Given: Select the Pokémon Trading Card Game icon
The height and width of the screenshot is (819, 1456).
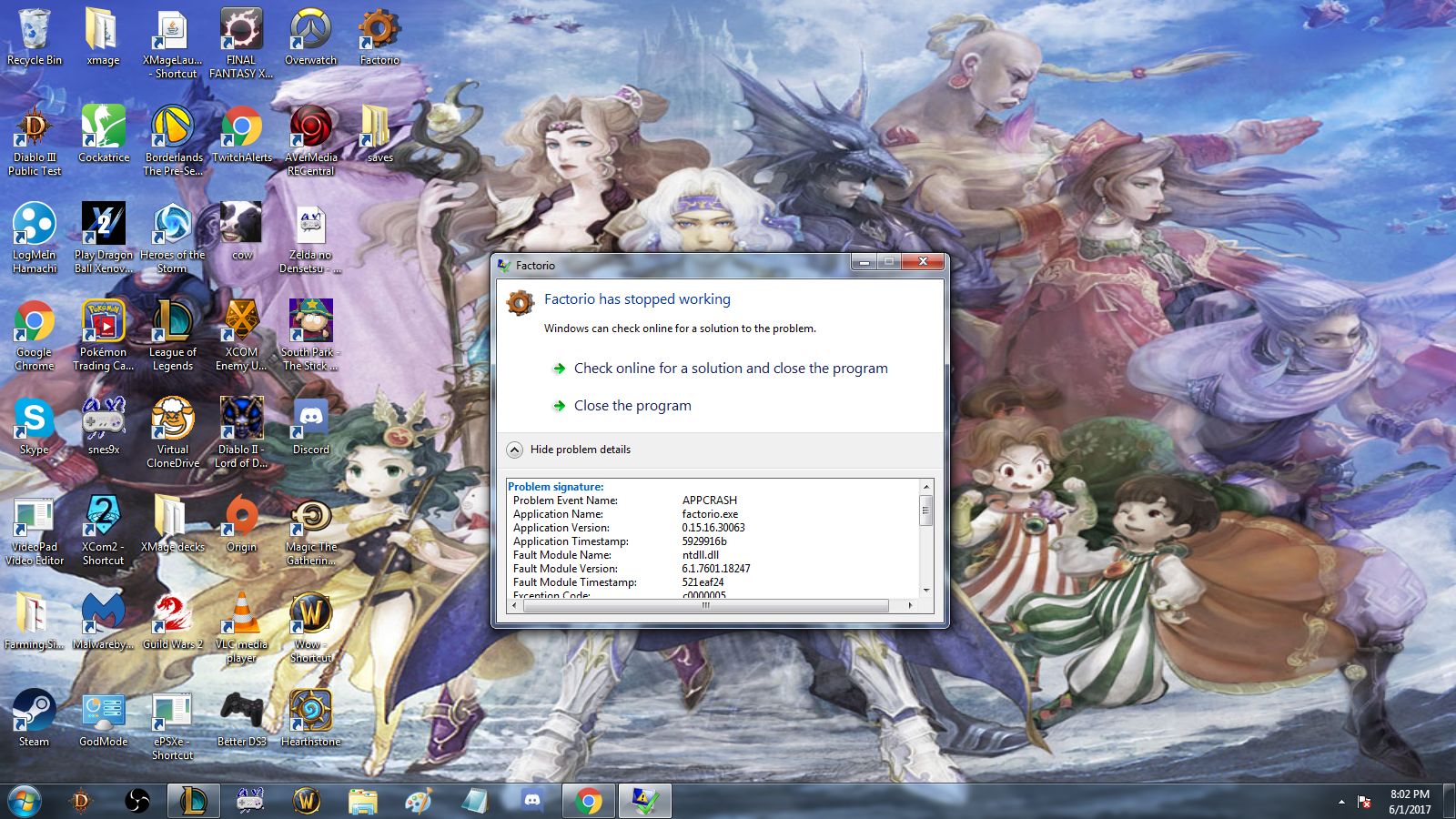Looking at the screenshot, I should click(104, 335).
